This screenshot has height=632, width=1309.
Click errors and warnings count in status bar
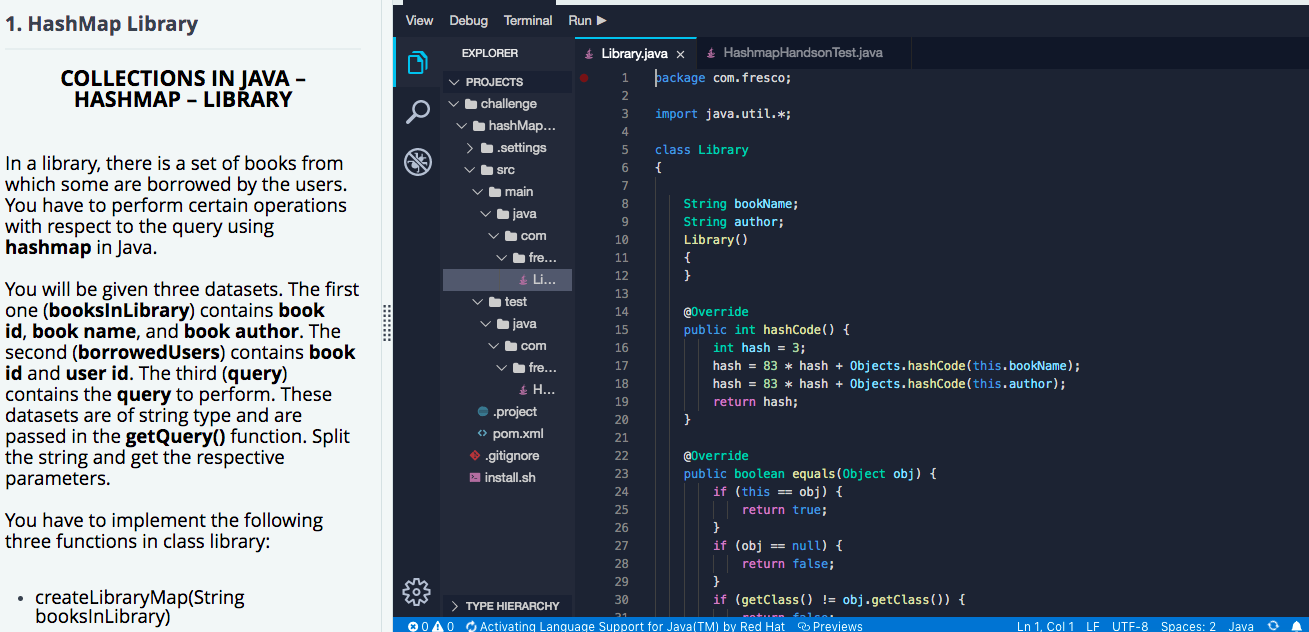(431, 626)
